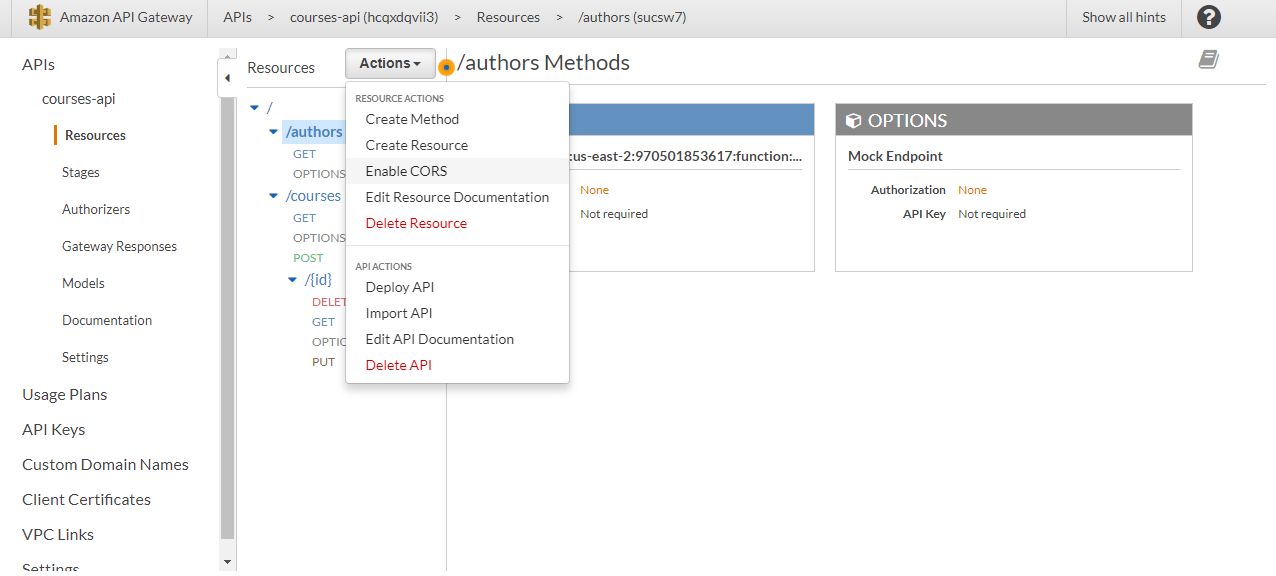Open Authorizers in the sidebar
1276x576 pixels.
96,209
